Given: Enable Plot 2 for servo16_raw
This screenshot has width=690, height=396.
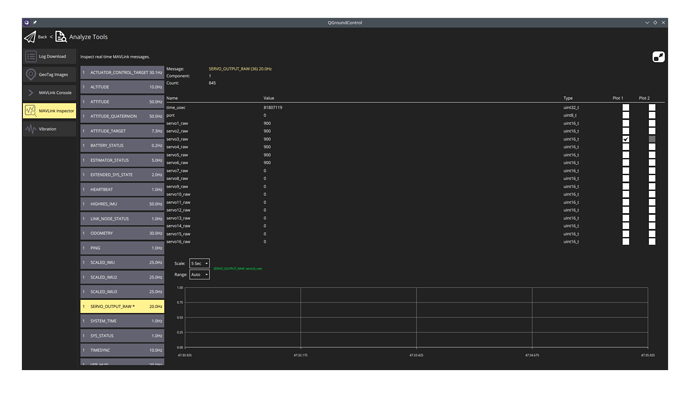Looking at the screenshot, I should pos(652,242).
